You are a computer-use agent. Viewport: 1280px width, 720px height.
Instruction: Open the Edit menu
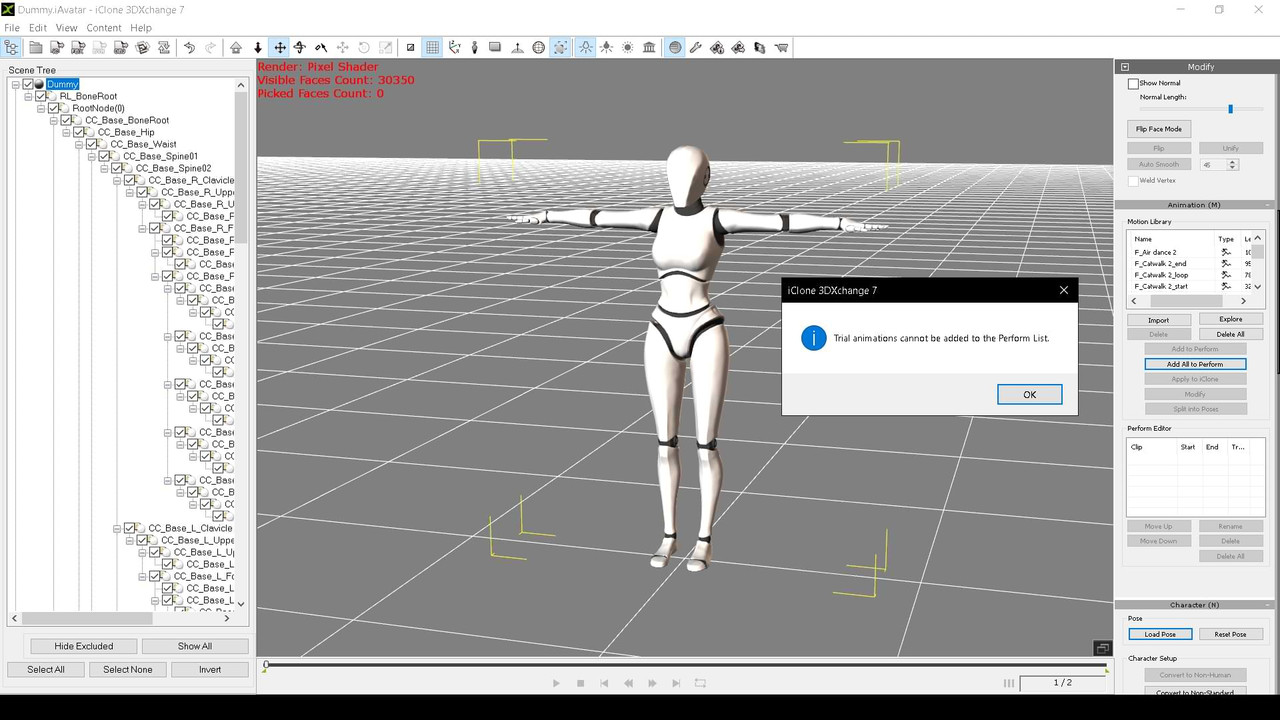[x=38, y=28]
